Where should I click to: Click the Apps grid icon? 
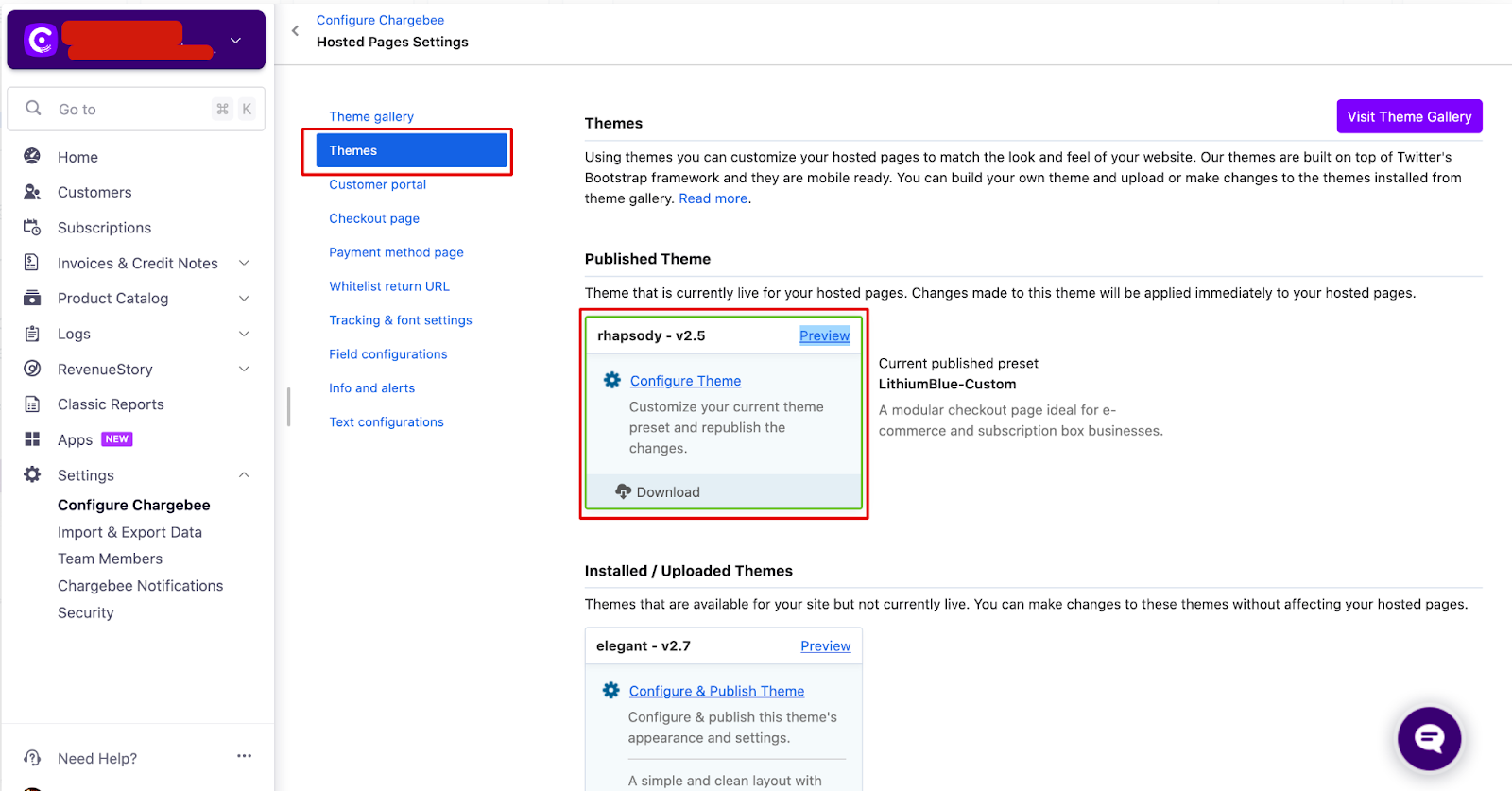[32, 438]
